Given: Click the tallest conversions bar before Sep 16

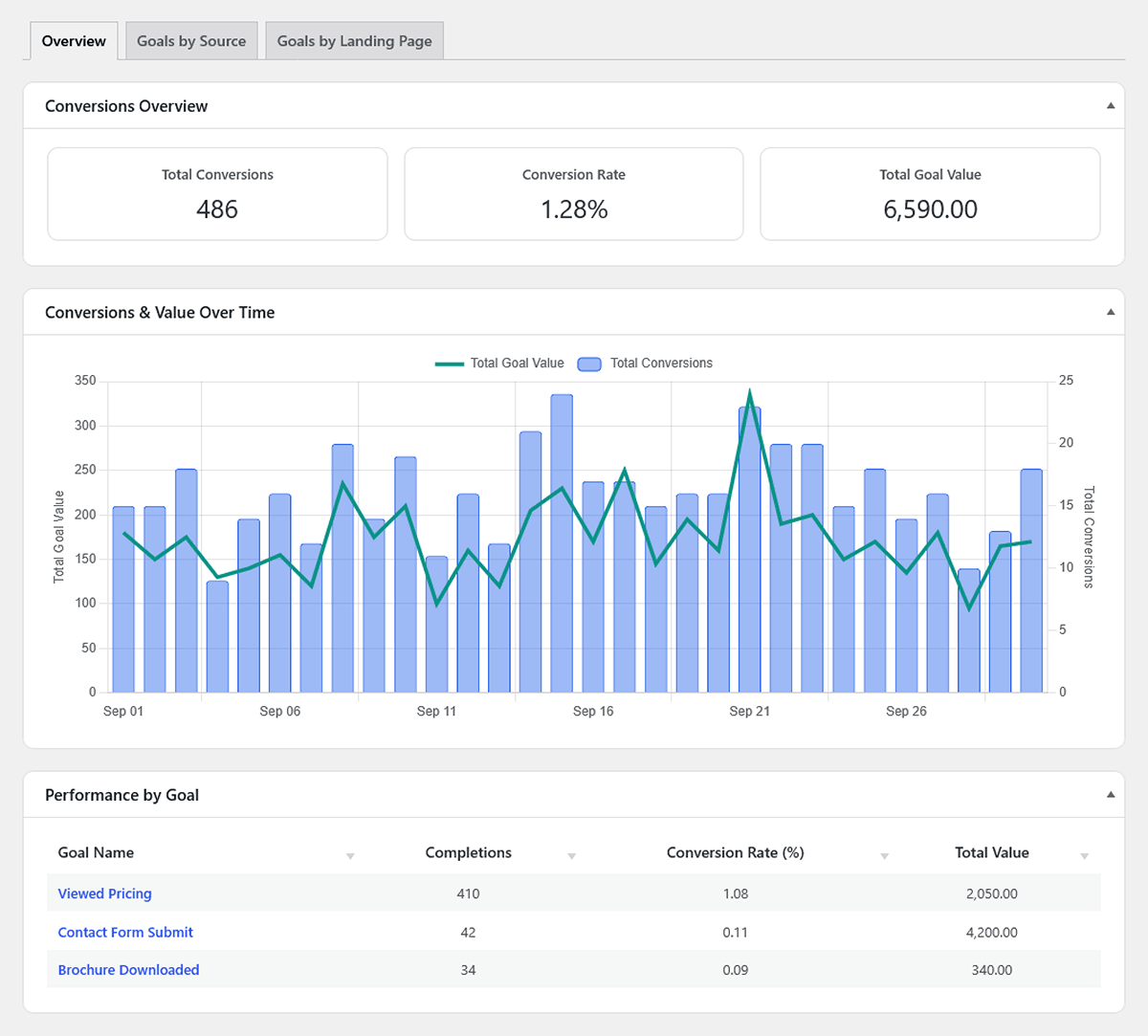Looking at the screenshot, I should pyautogui.click(x=562, y=543).
